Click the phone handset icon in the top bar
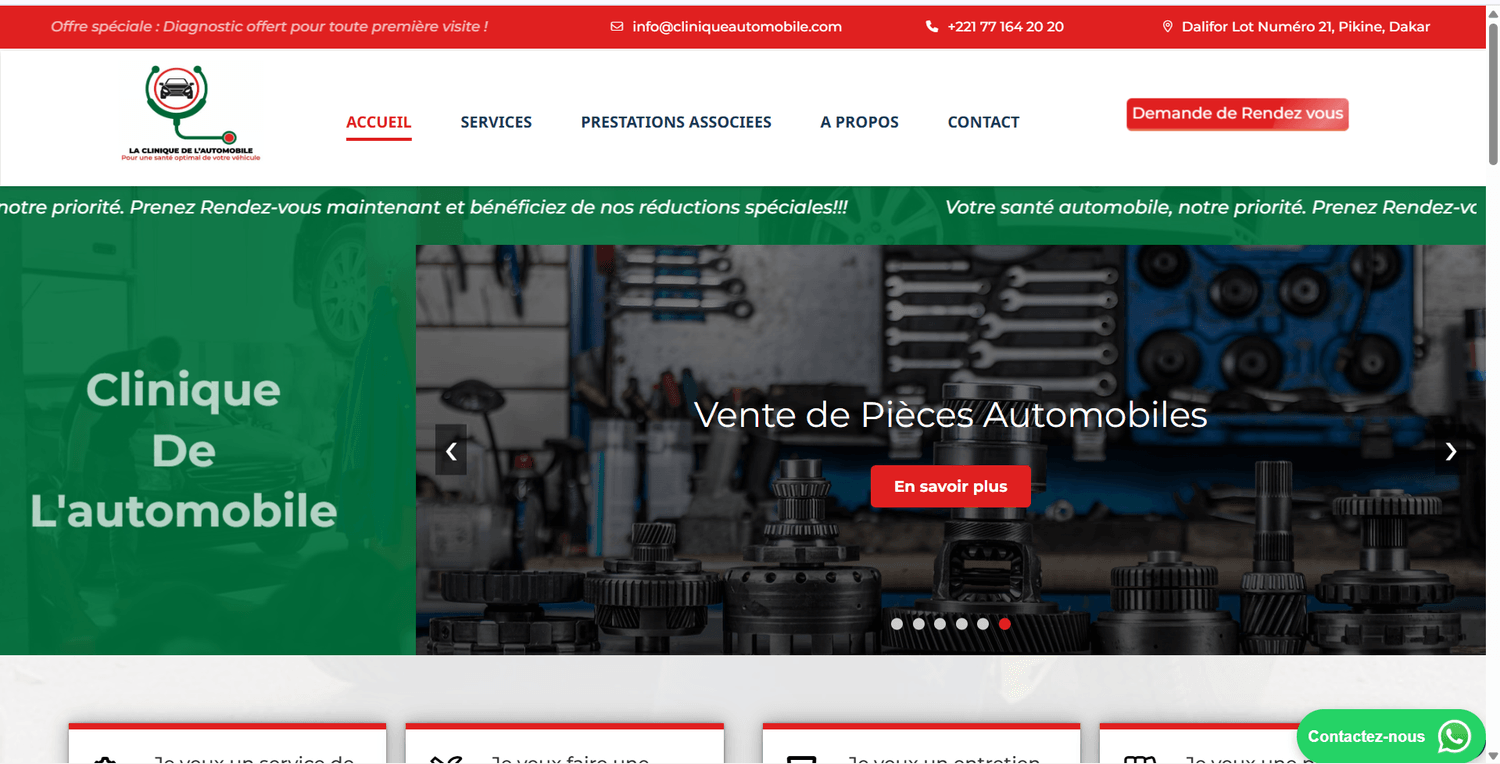1500x764 pixels. (x=932, y=27)
